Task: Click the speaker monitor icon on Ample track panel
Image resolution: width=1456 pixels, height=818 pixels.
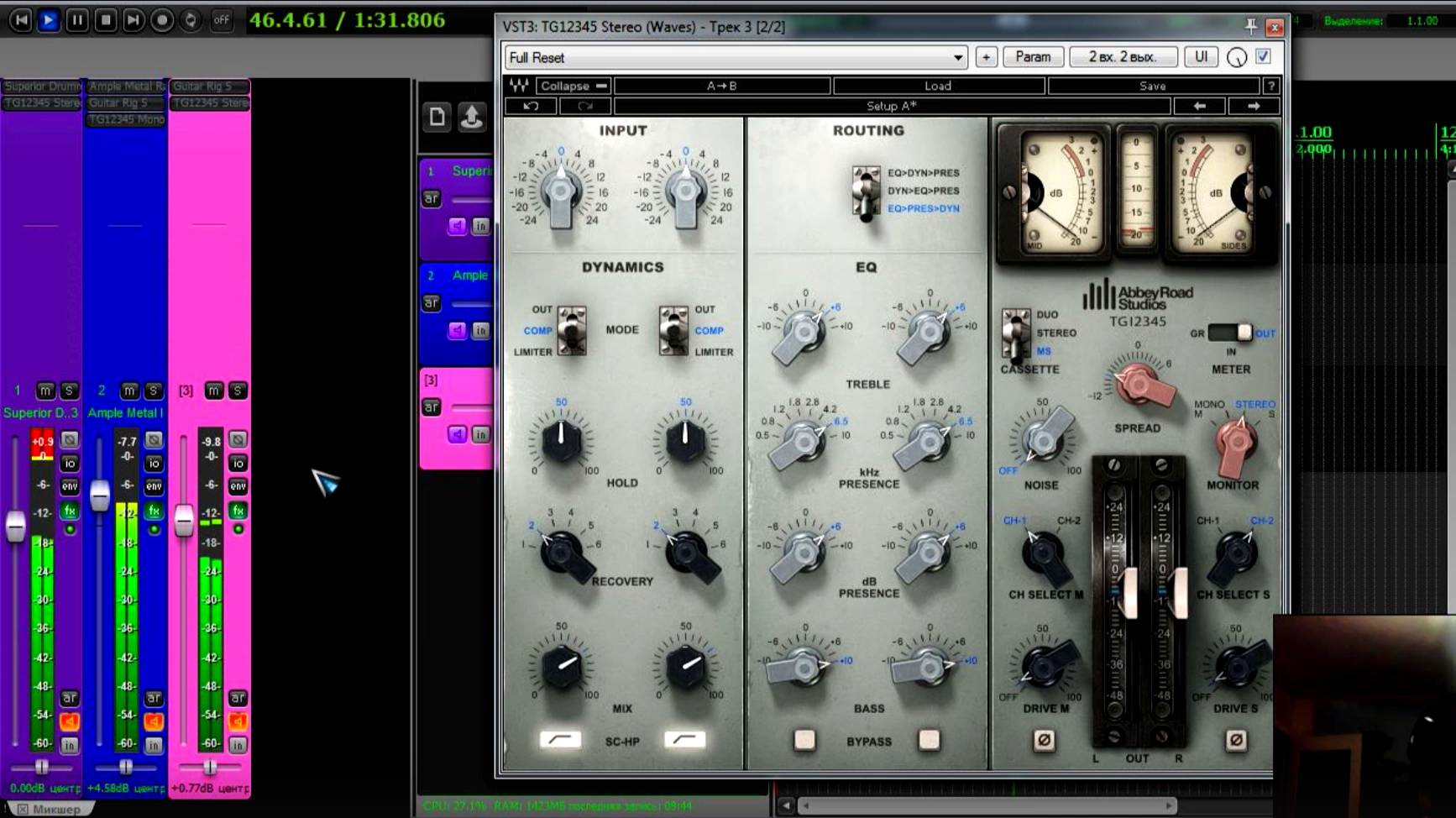Action: 457,330
